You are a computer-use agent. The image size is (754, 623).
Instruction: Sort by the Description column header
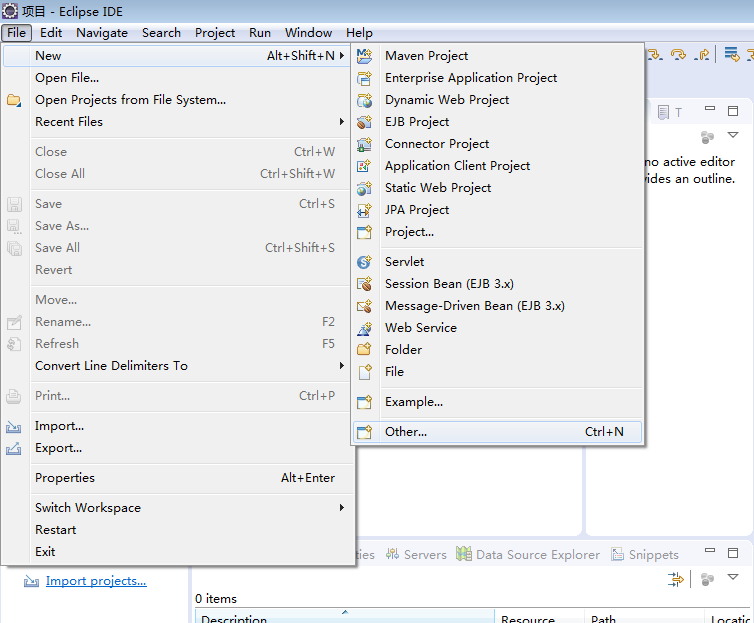(345, 617)
